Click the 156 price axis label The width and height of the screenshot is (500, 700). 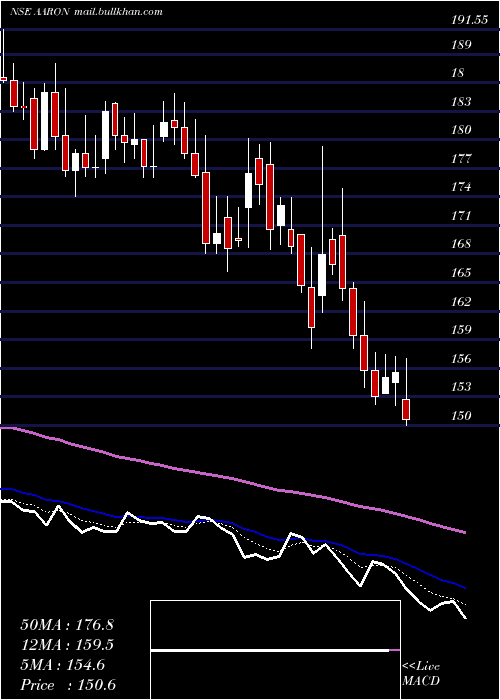pyautogui.click(x=461, y=358)
